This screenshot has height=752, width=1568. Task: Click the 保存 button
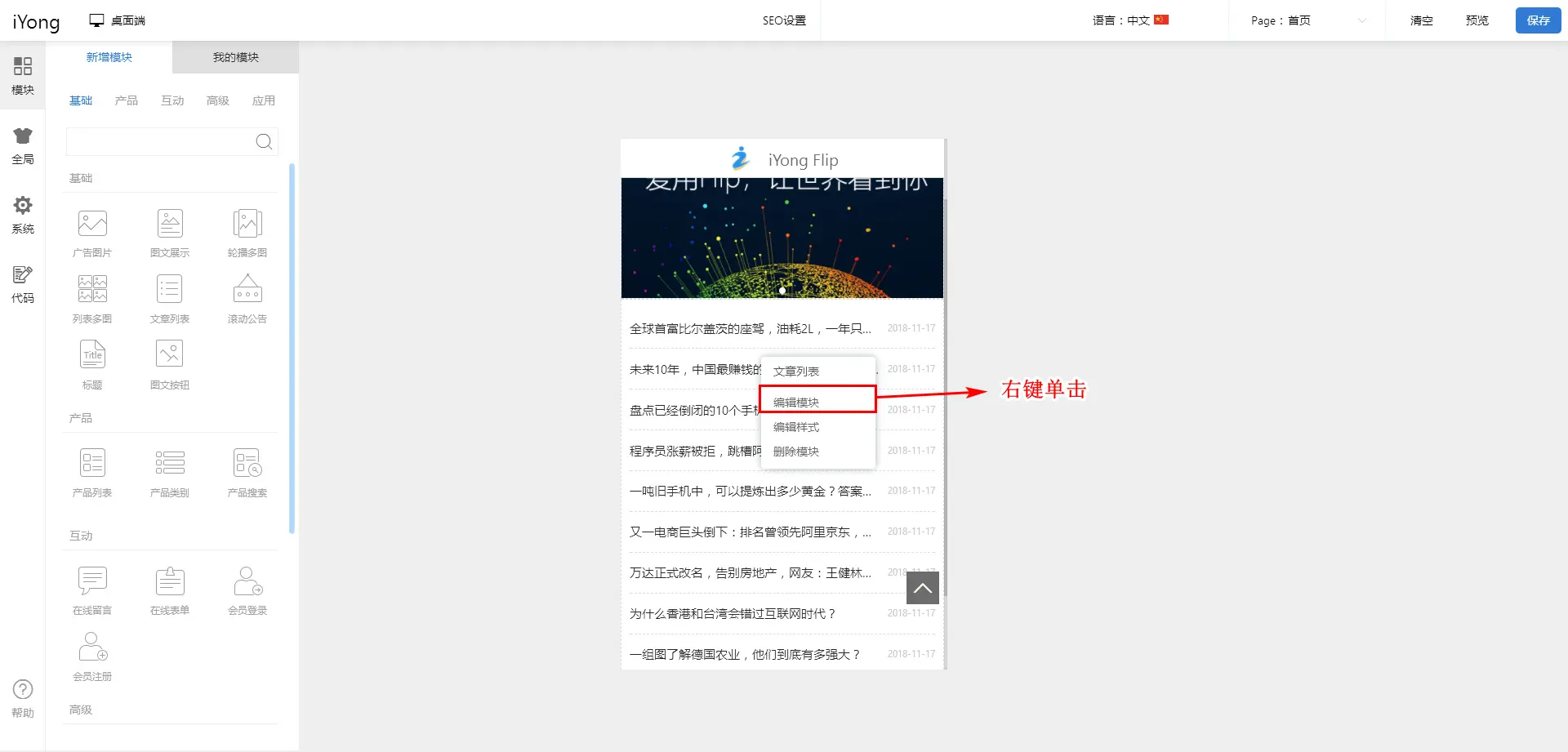point(1538,20)
